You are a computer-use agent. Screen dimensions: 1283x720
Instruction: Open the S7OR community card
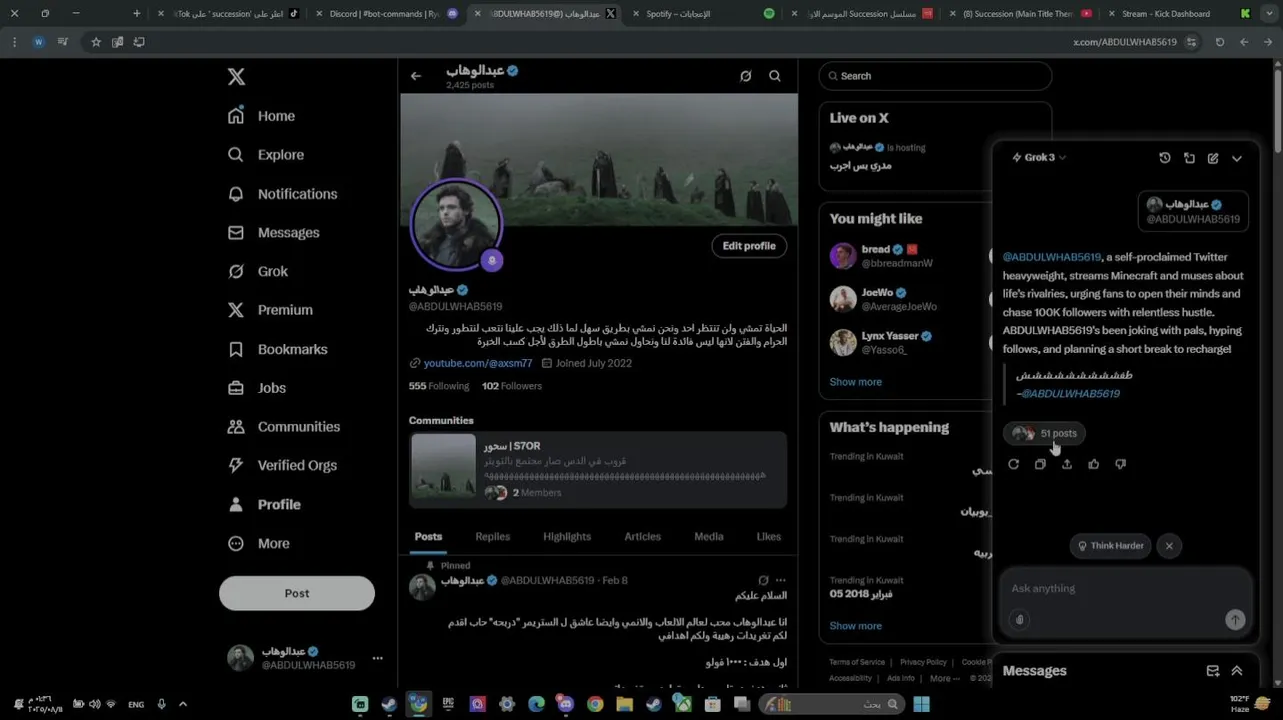[x=598, y=470]
